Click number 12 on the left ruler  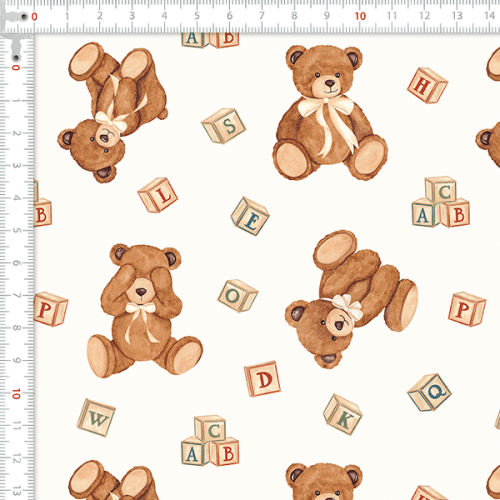(x=16, y=459)
